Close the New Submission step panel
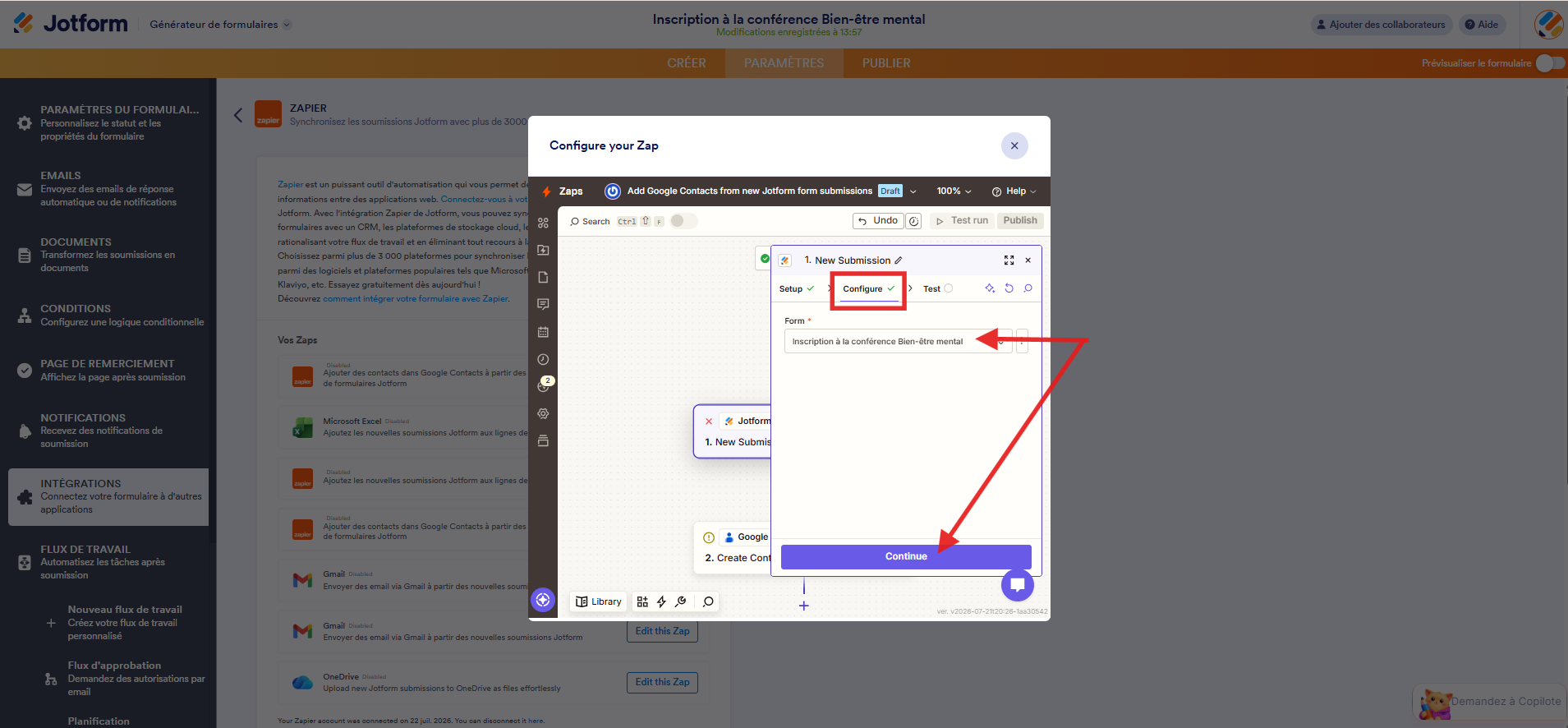This screenshot has height=728, width=1568. [1028, 260]
